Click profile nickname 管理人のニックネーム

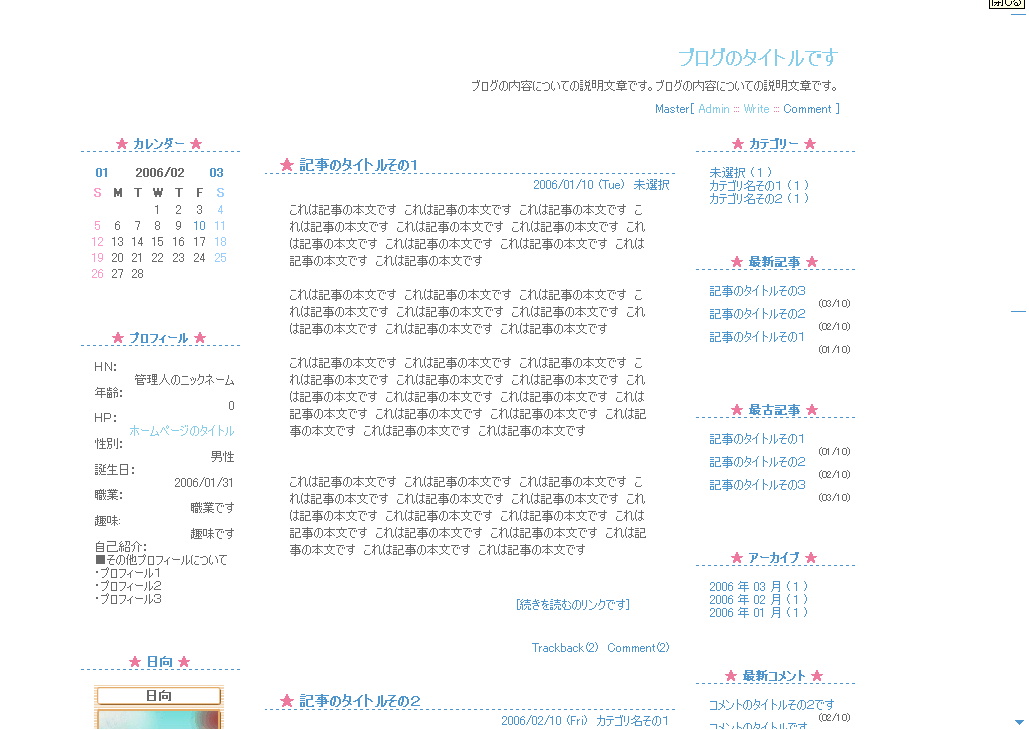pos(184,380)
